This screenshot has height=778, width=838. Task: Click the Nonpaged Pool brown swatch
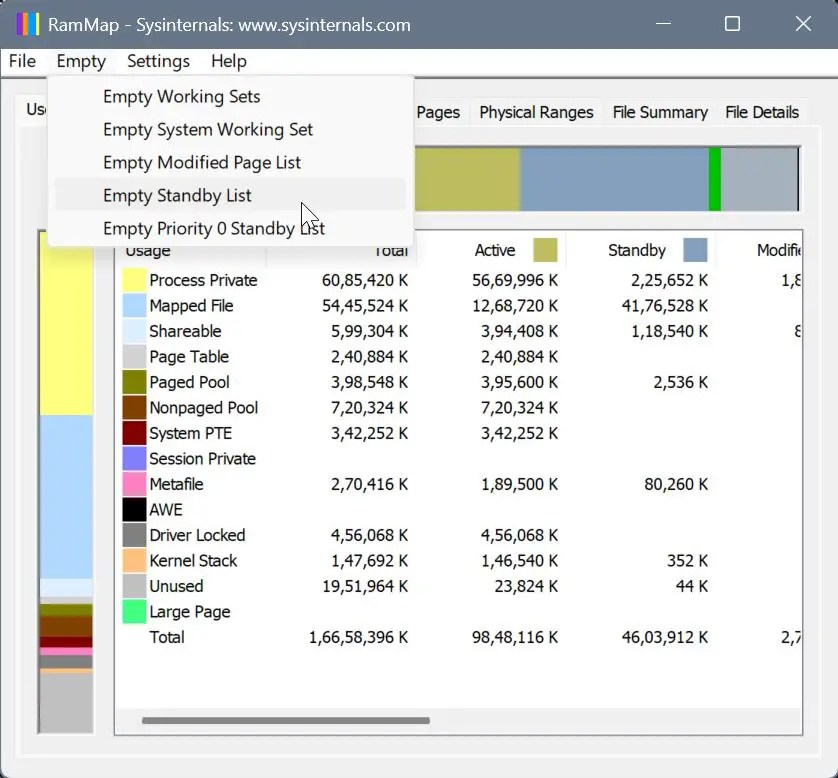[x=134, y=408]
